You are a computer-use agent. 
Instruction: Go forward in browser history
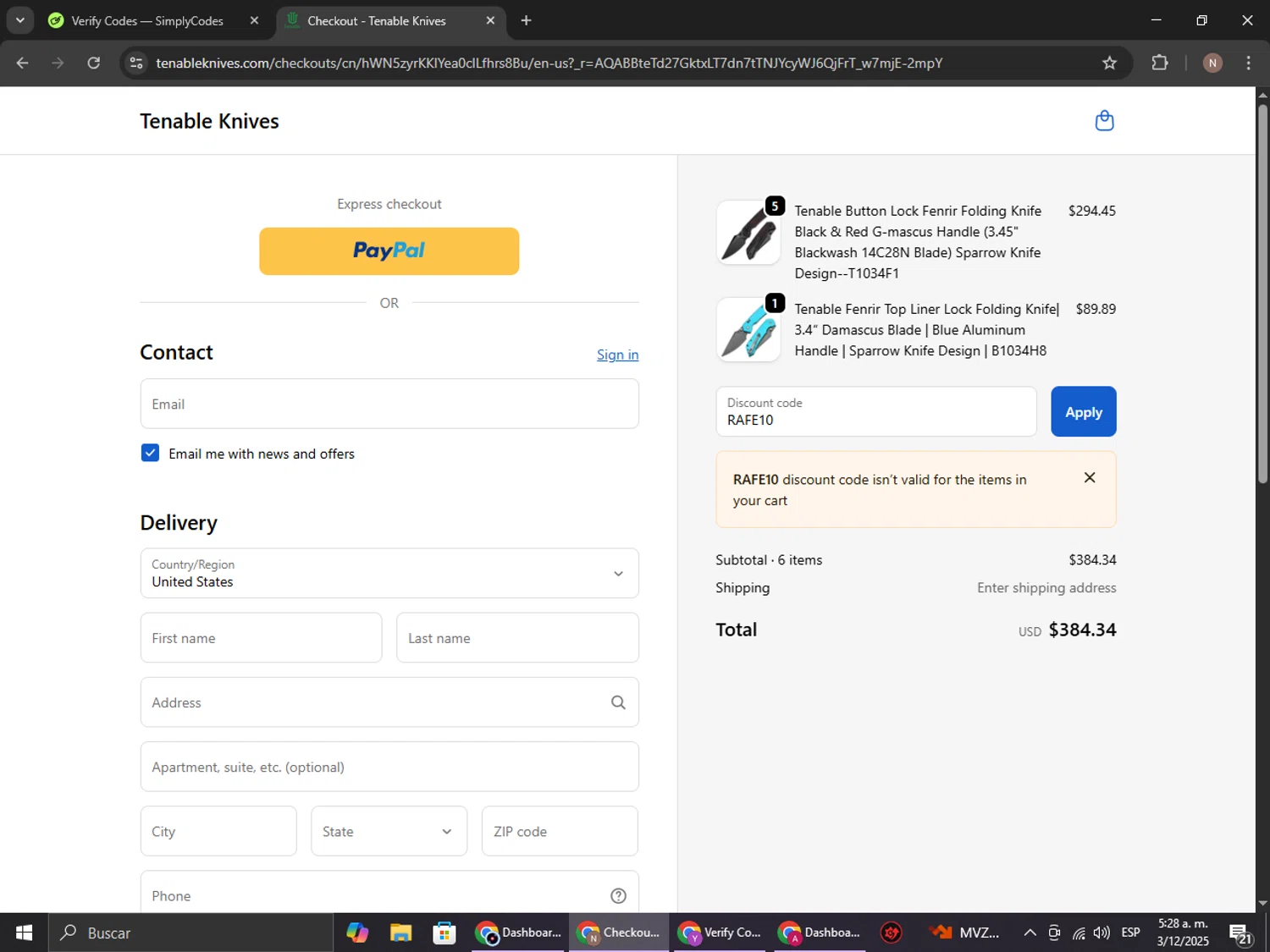(58, 63)
